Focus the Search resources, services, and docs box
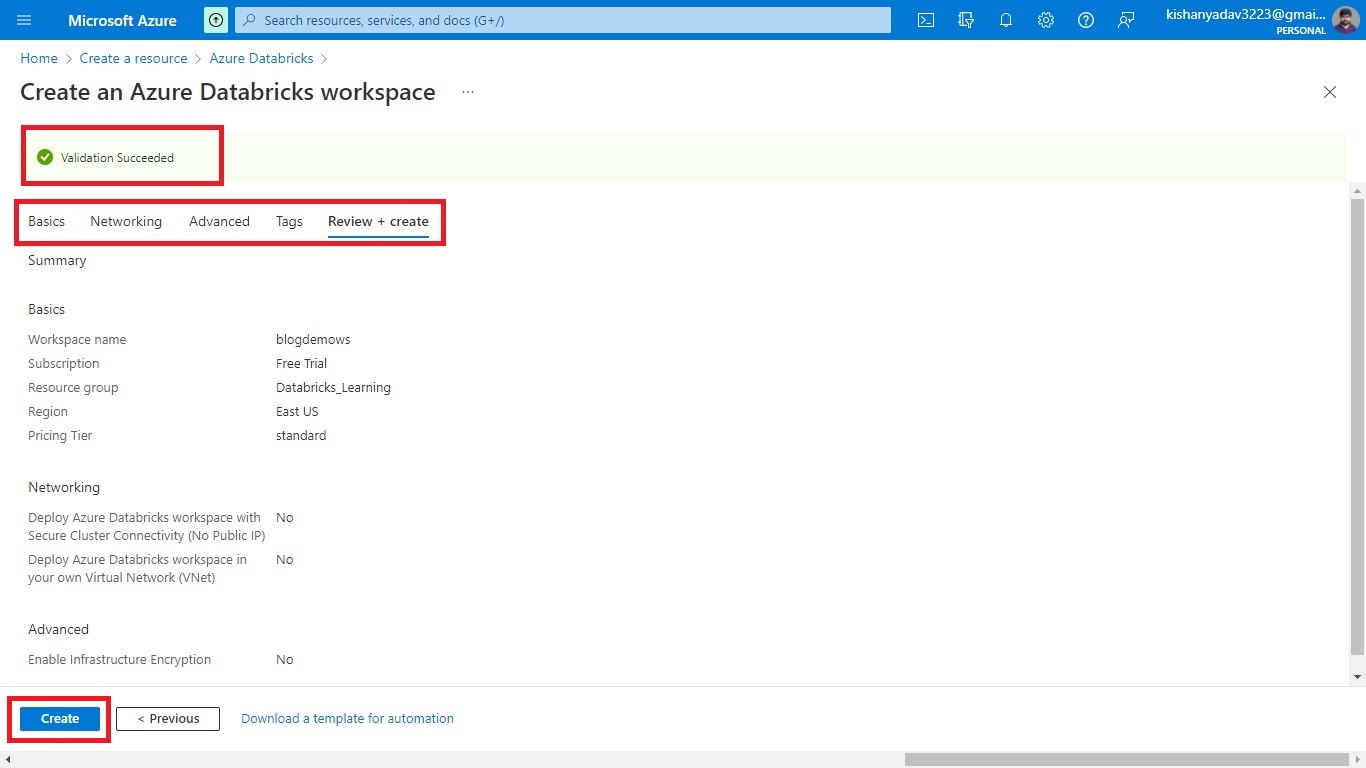Viewport: 1366px width, 768px height. coord(562,20)
